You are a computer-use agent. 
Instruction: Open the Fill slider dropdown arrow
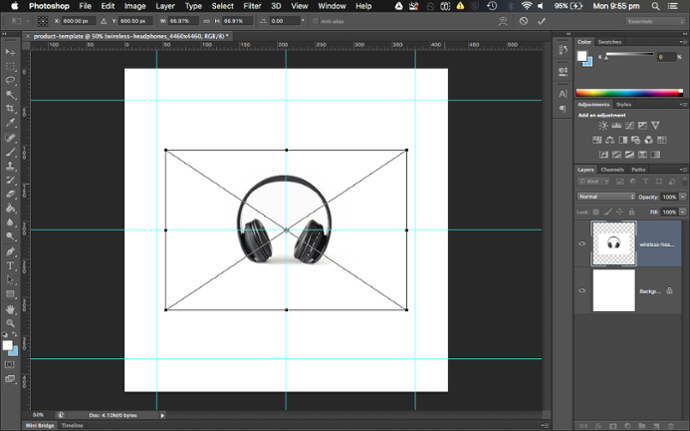pos(683,212)
